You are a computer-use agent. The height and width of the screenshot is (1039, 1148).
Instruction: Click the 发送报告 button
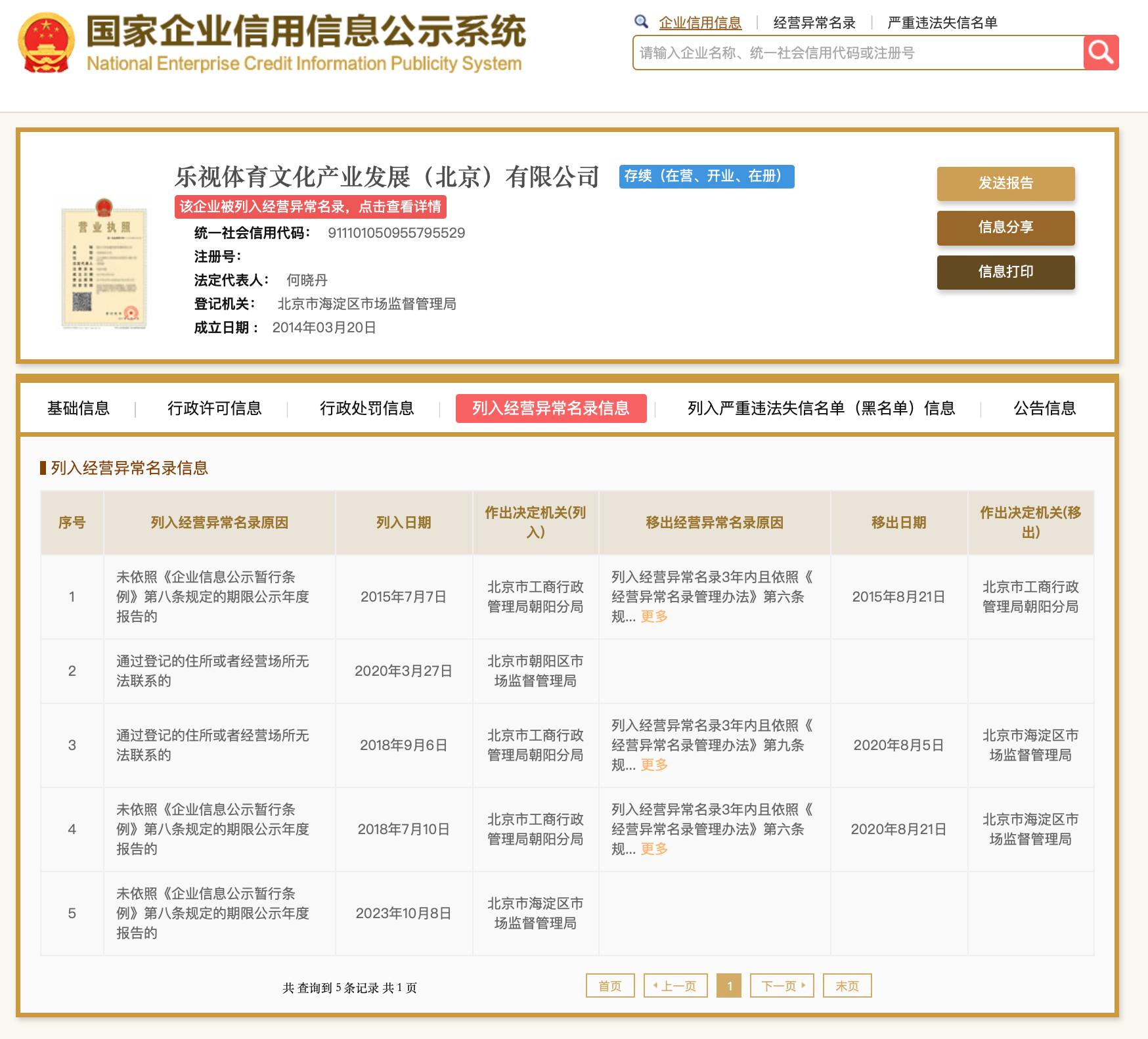click(x=1005, y=183)
